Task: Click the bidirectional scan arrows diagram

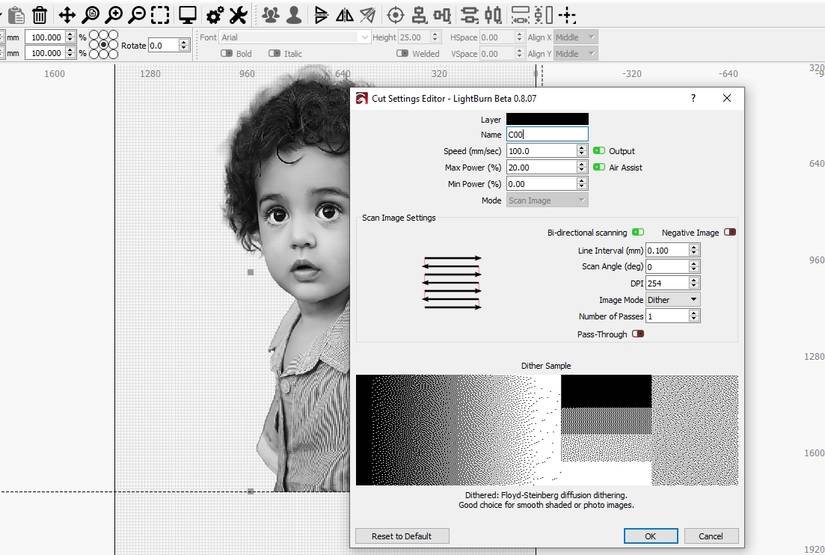Action: pyautogui.click(x=452, y=282)
